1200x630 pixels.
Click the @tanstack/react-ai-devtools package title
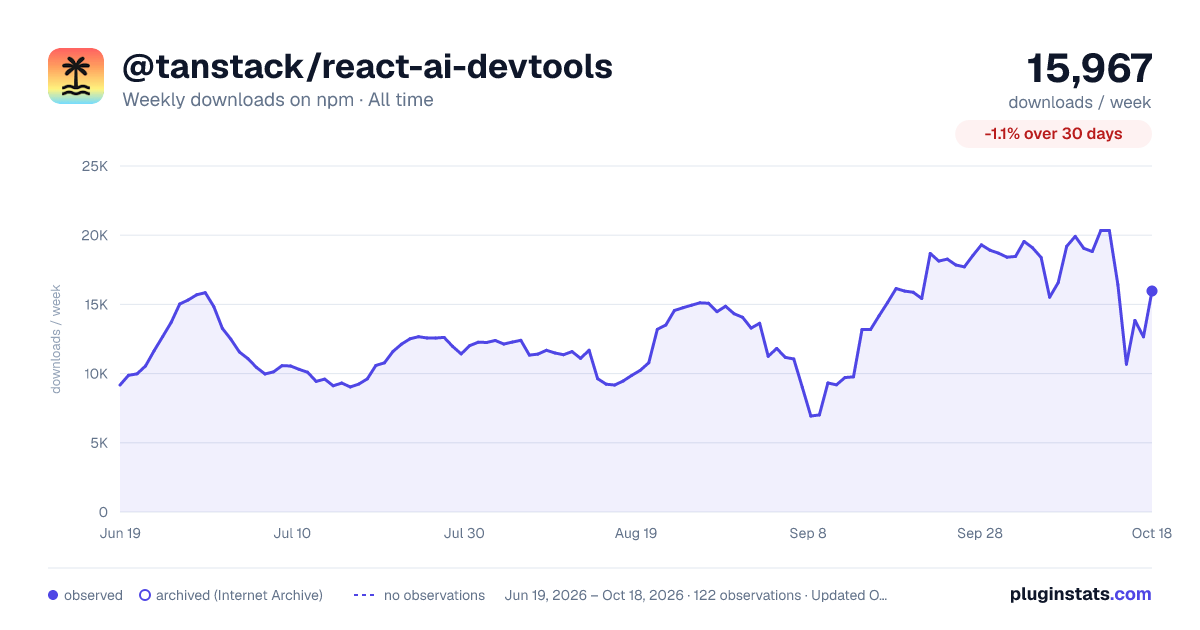pos(367,66)
